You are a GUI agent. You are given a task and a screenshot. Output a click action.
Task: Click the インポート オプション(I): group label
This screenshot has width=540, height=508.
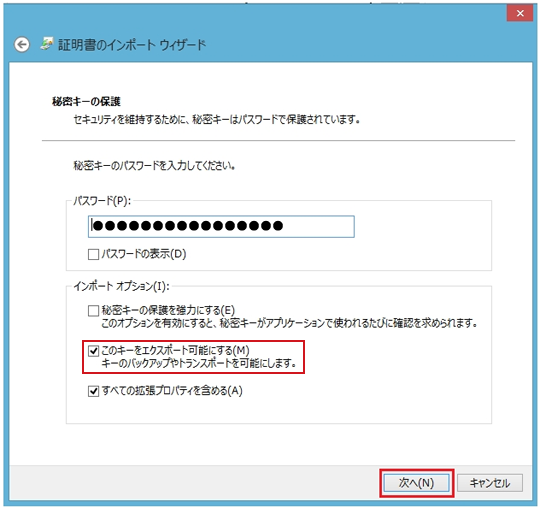122,286
